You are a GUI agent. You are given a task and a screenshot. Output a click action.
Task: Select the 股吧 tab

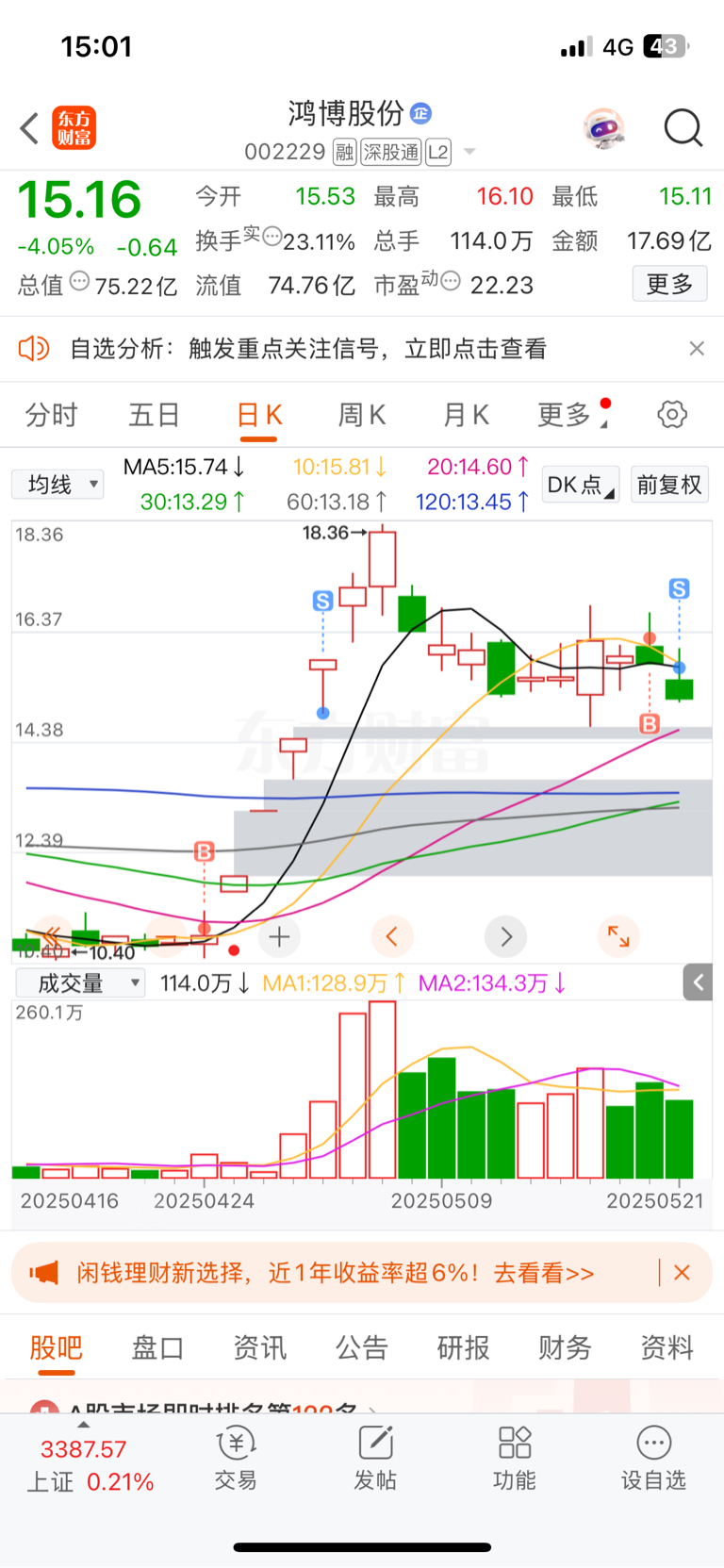point(56,1347)
